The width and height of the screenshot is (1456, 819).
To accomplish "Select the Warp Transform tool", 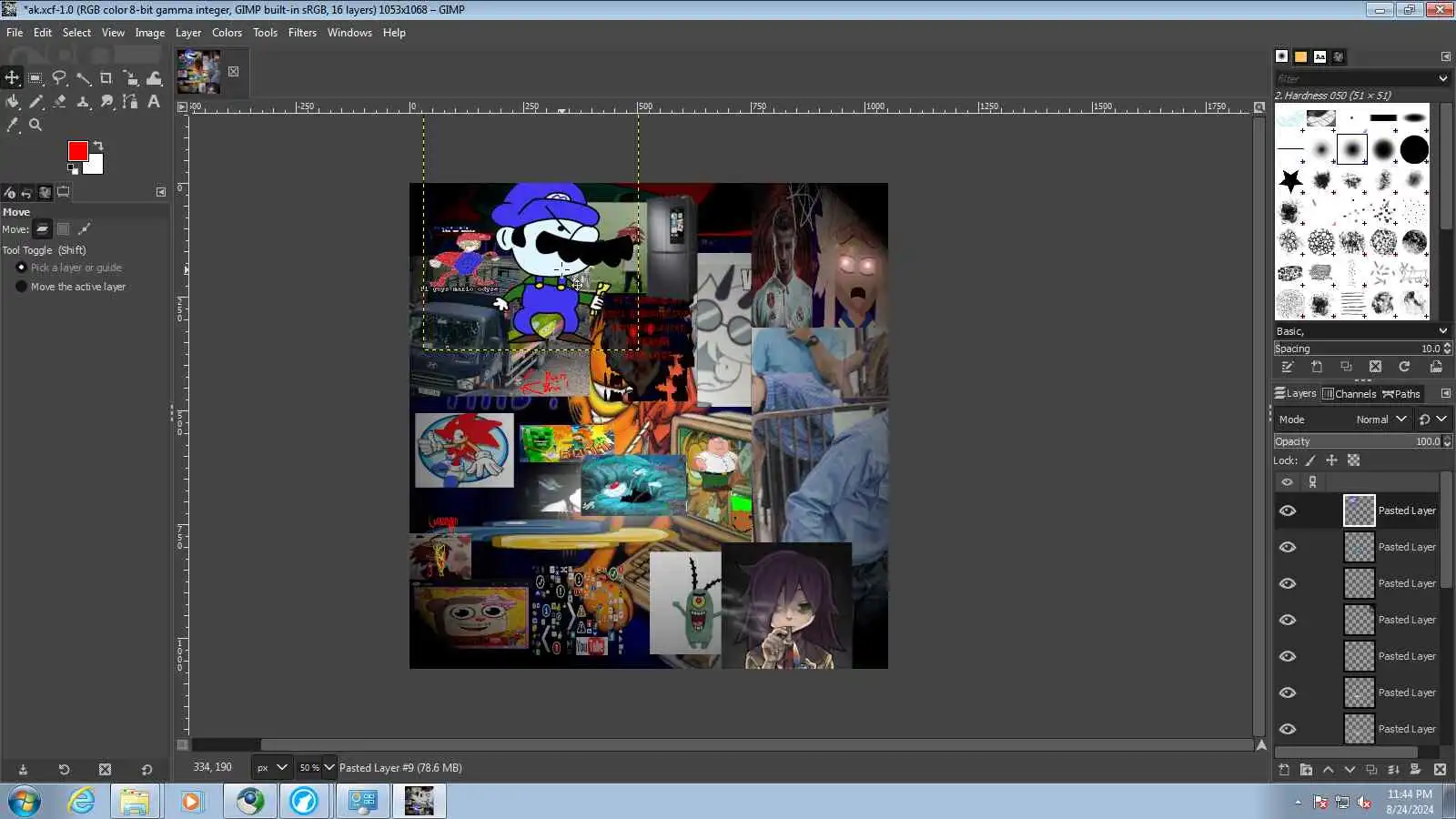I will pyautogui.click(x=154, y=78).
